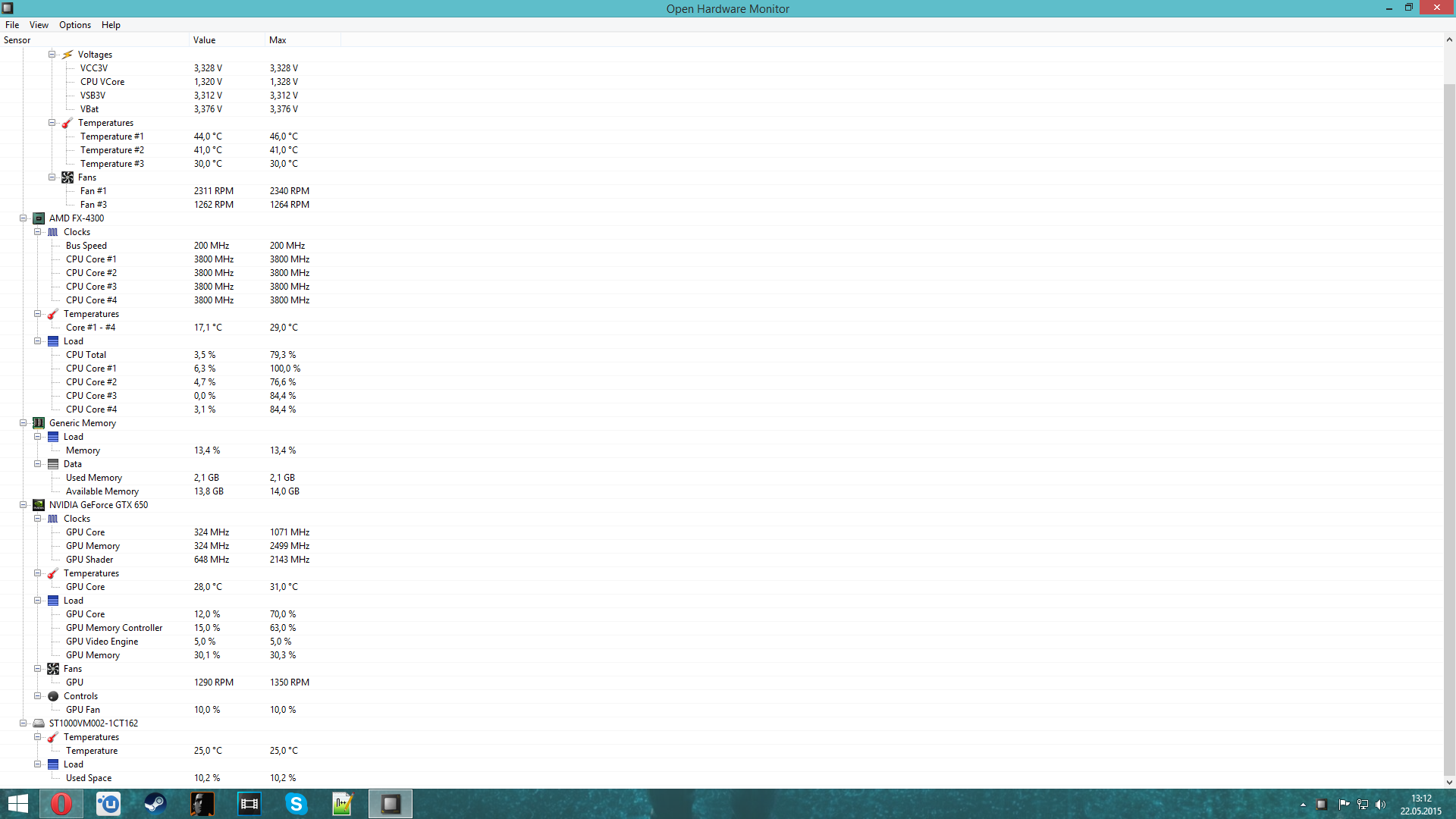Click the ST1000VM002 hard drive icon
The width and height of the screenshot is (1456, 819).
tap(39, 723)
